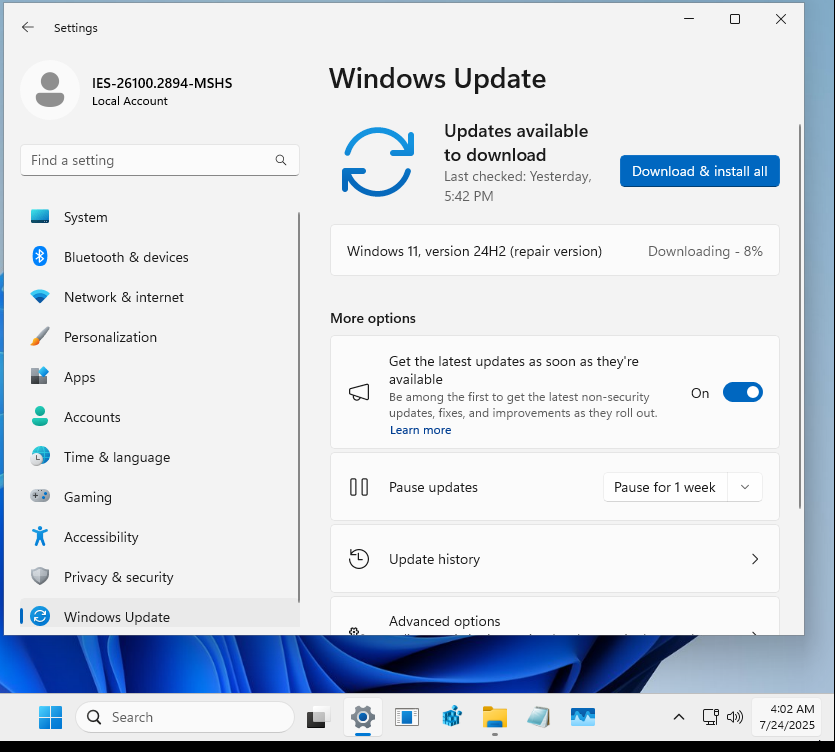Open Privacy & security settings

pyautogui.click(x=159, y=576)
